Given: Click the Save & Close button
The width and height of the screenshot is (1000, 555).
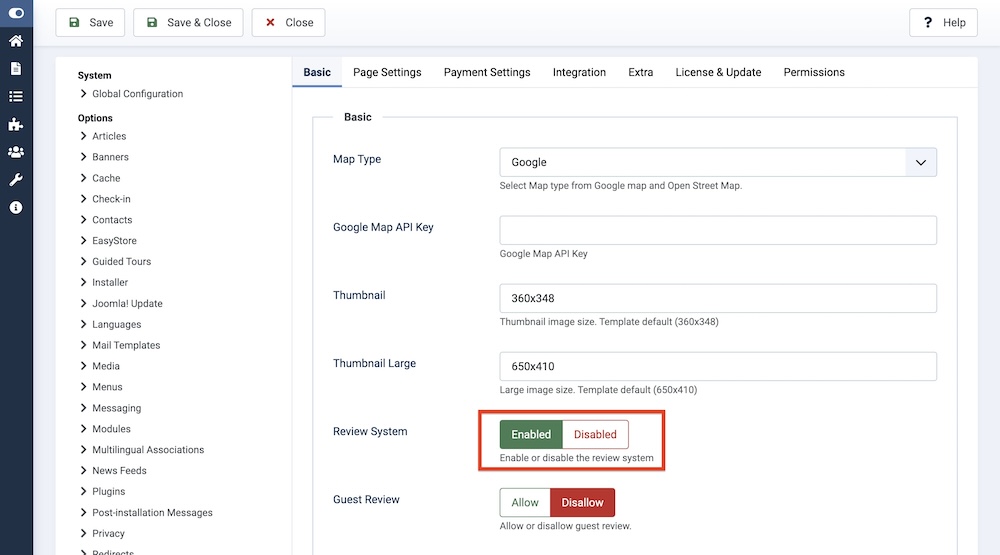Looking at the screenshot, I should click(x=188, y=23).
